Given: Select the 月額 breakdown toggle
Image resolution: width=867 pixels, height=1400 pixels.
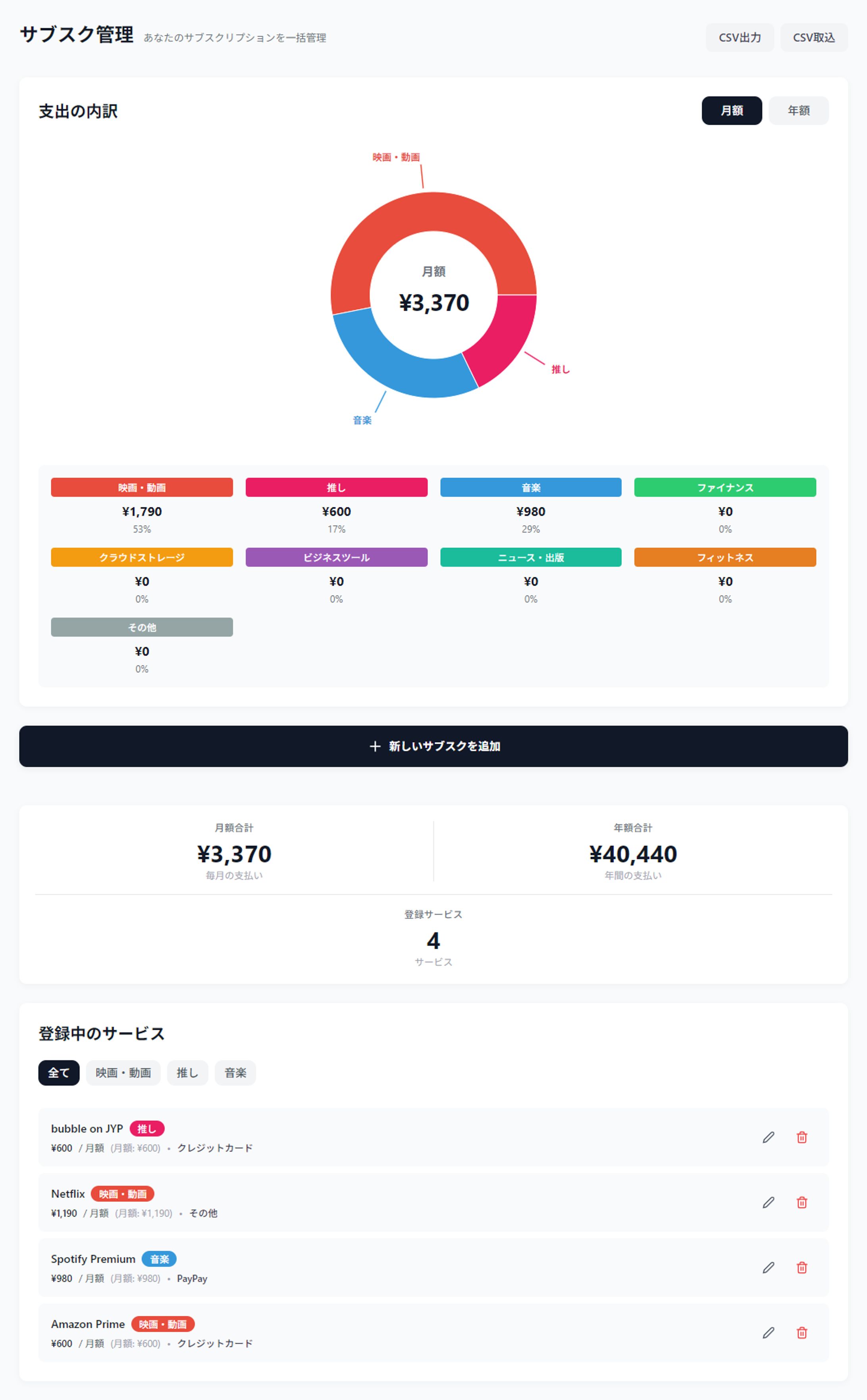Looking at the screenshot, I should click(x=731, y=111).
